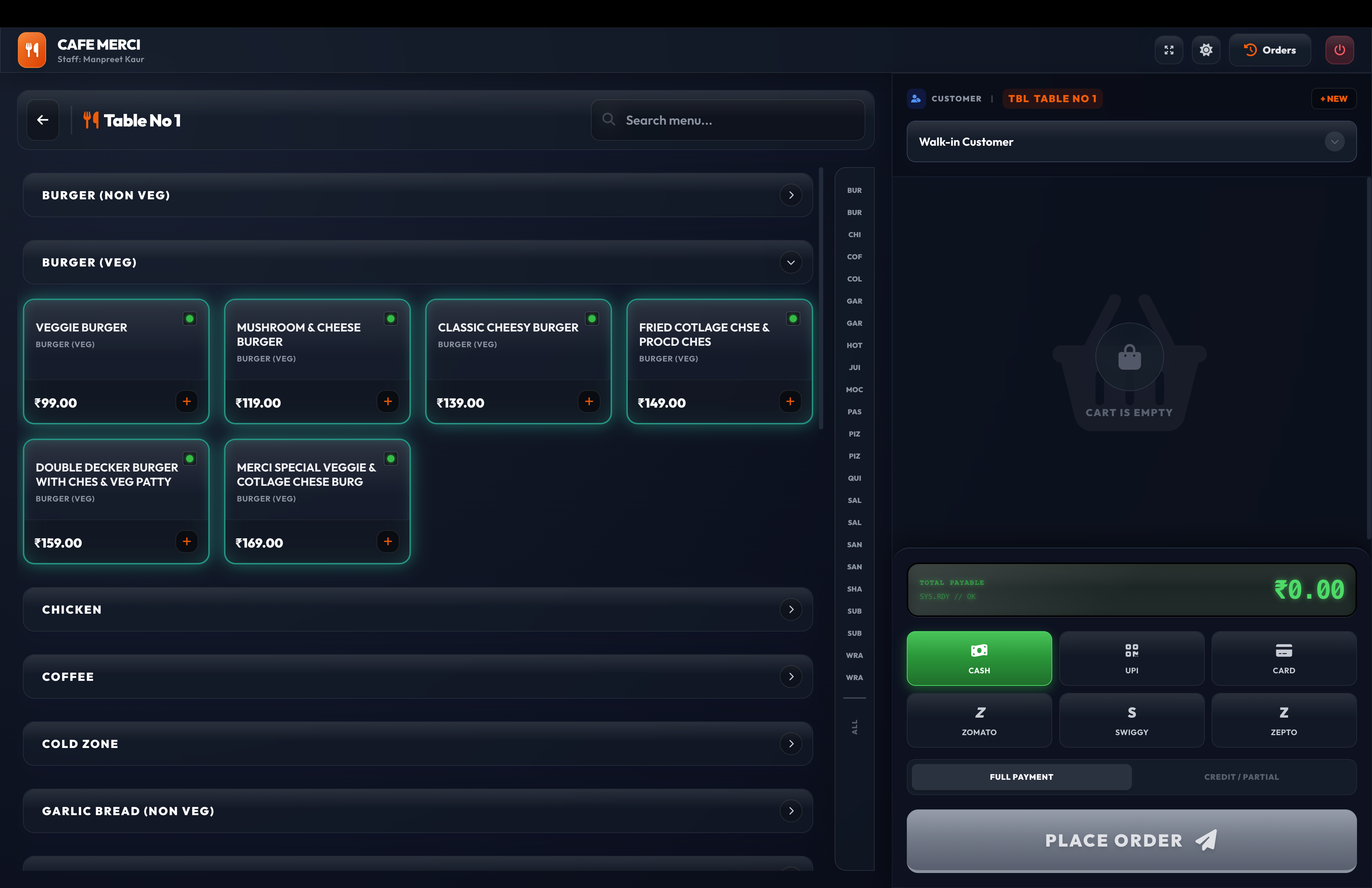Click the back arrow next to Table No 1
Image resolution: width=1372 pixels, height=888 pixels.
(43, 120)
